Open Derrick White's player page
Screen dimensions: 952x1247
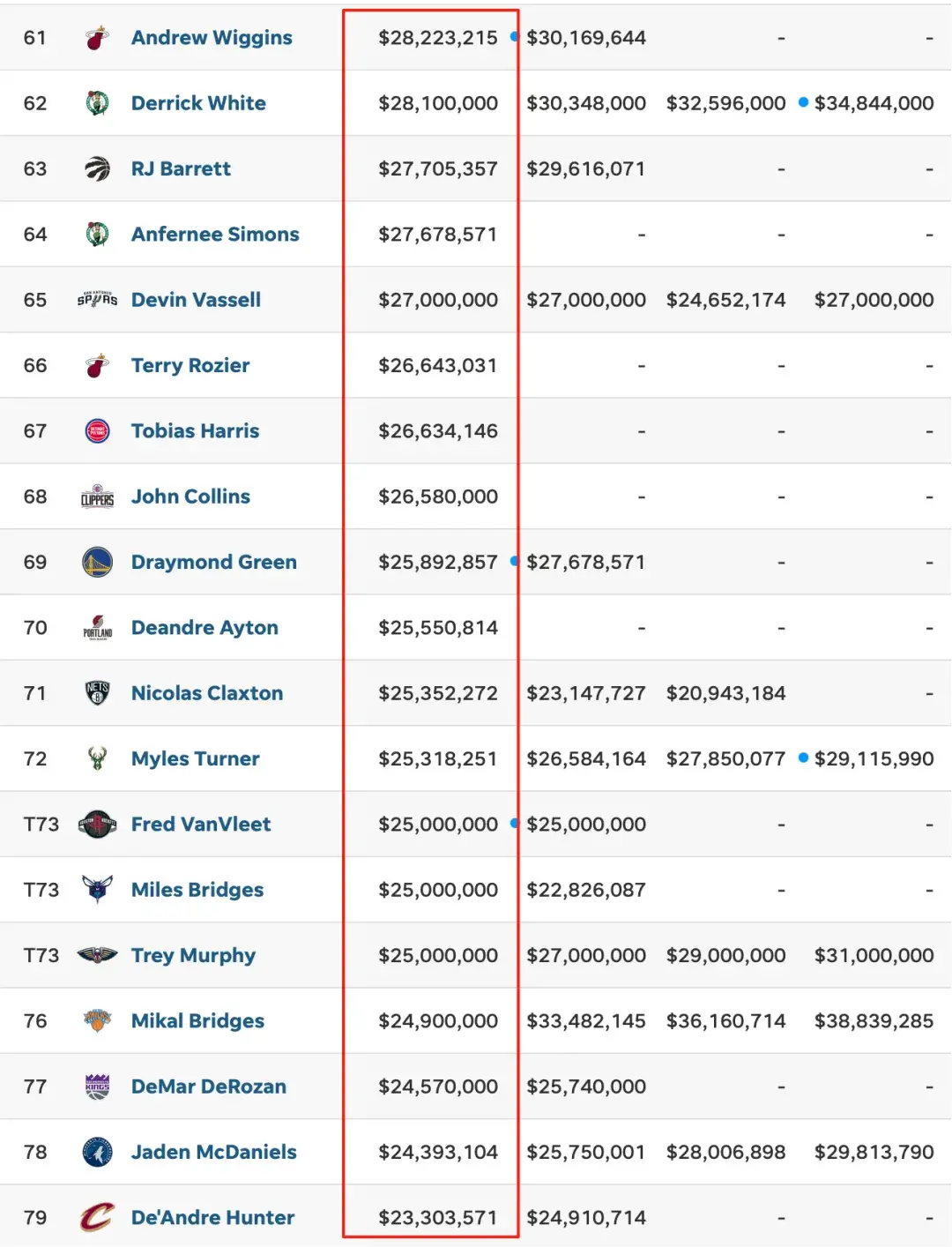click(198, 103)
